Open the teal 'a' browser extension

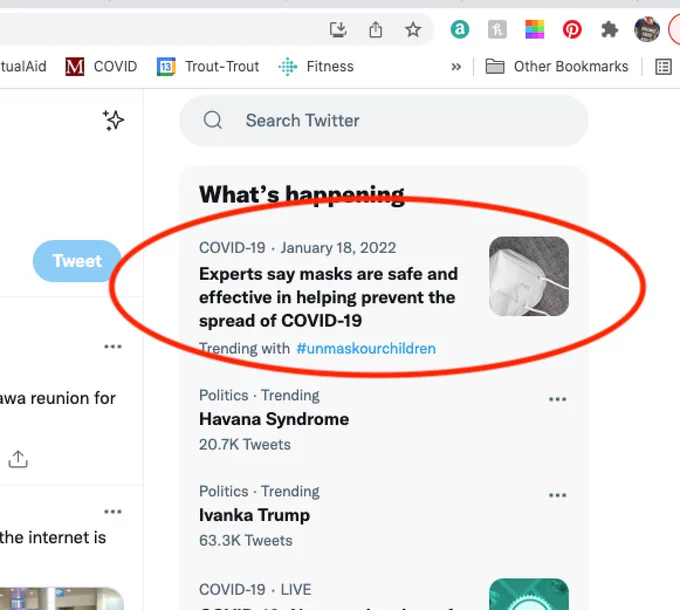460,29
